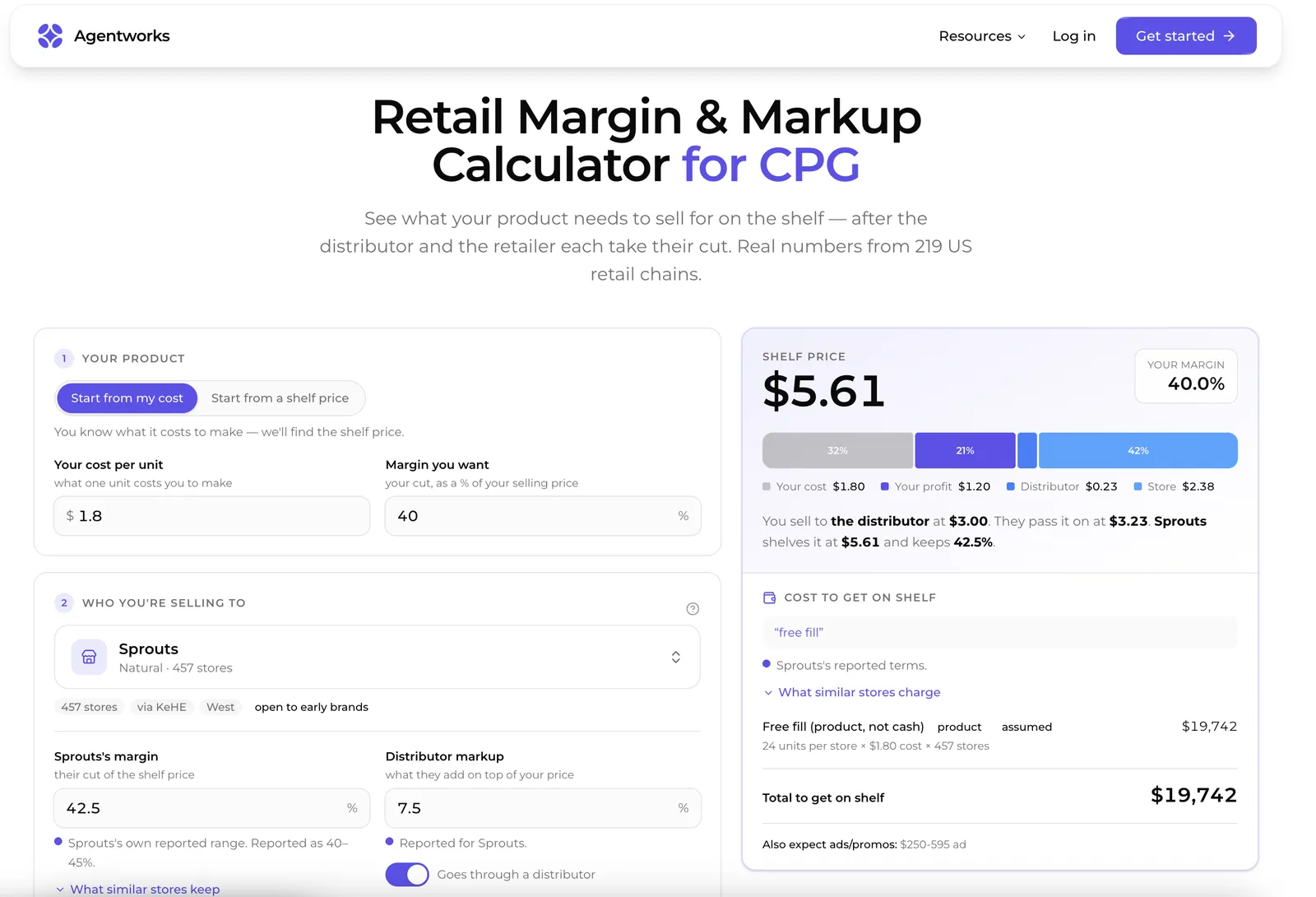Click the Distributor $0.23 legend entry

1062,486
